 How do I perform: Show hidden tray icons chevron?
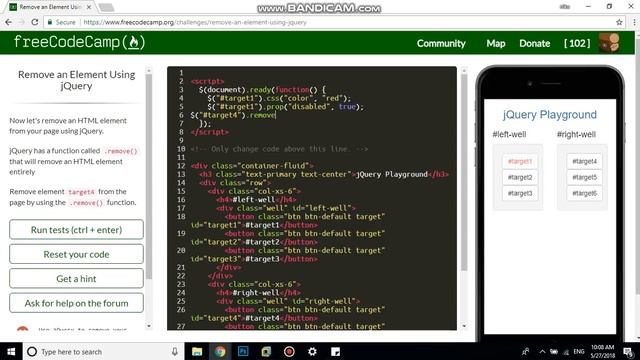click(542, 351)
